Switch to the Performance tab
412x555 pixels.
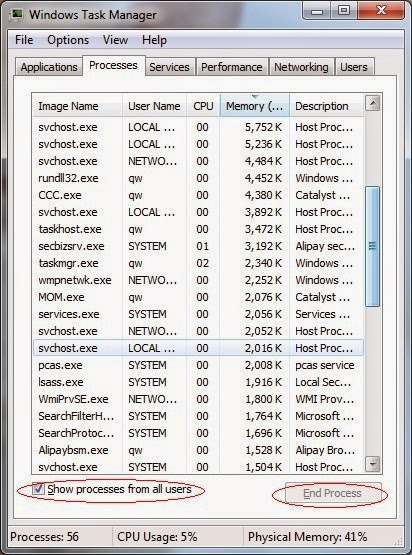tap(232, 67)
